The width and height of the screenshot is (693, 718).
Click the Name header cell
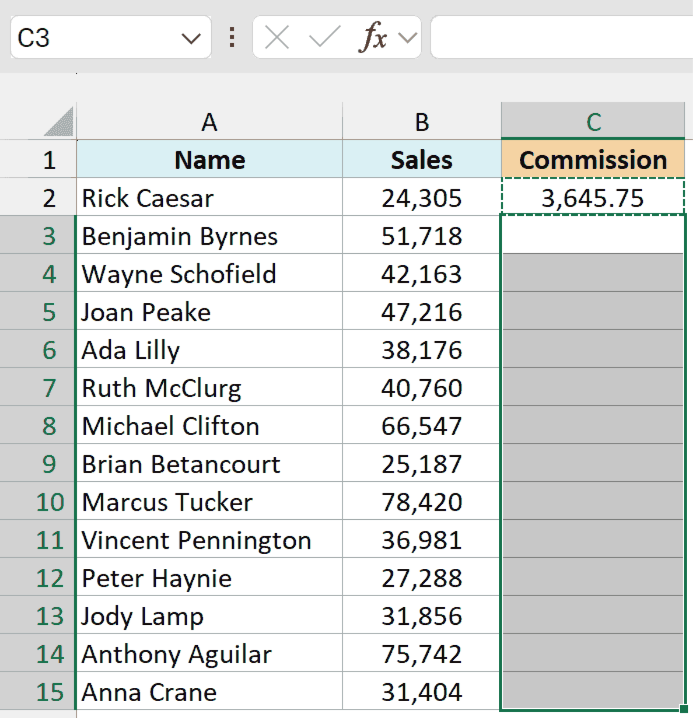coord(209,159)
